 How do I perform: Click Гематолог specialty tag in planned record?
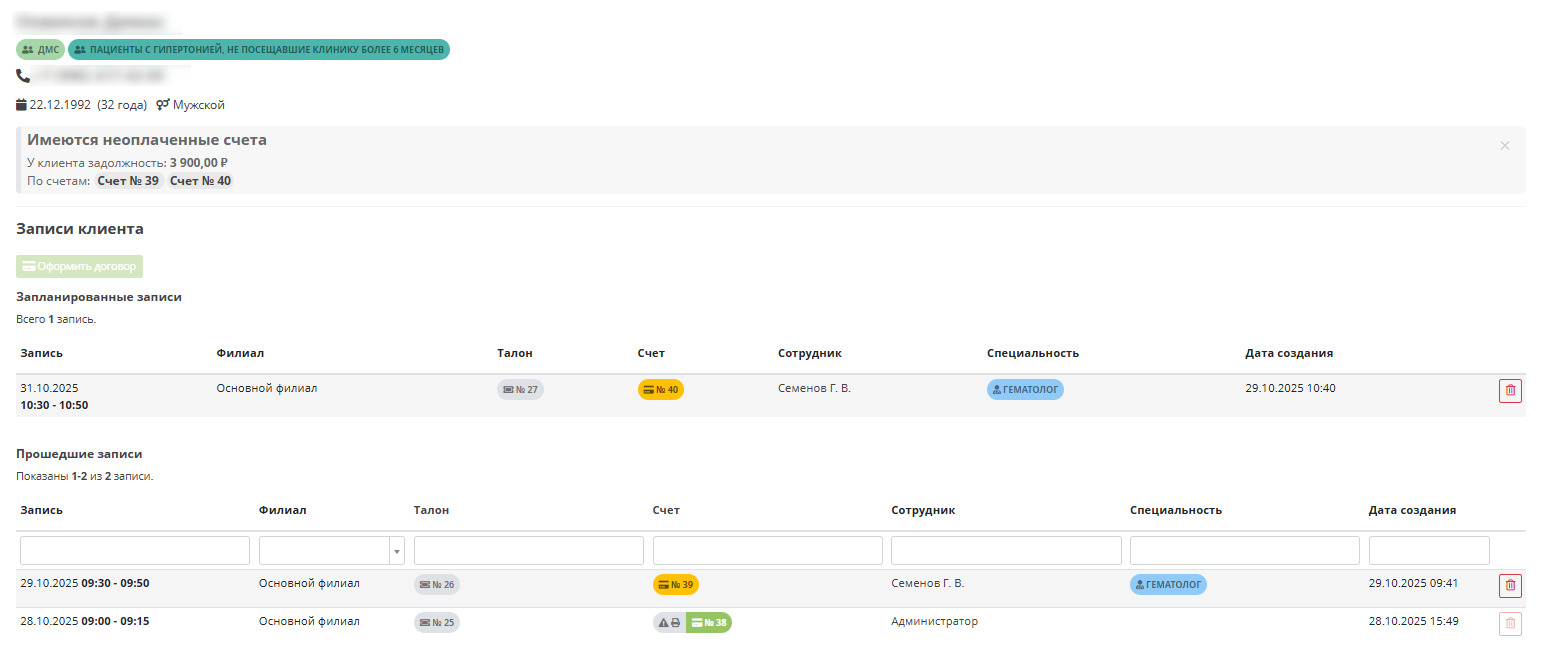(1025, 390)
